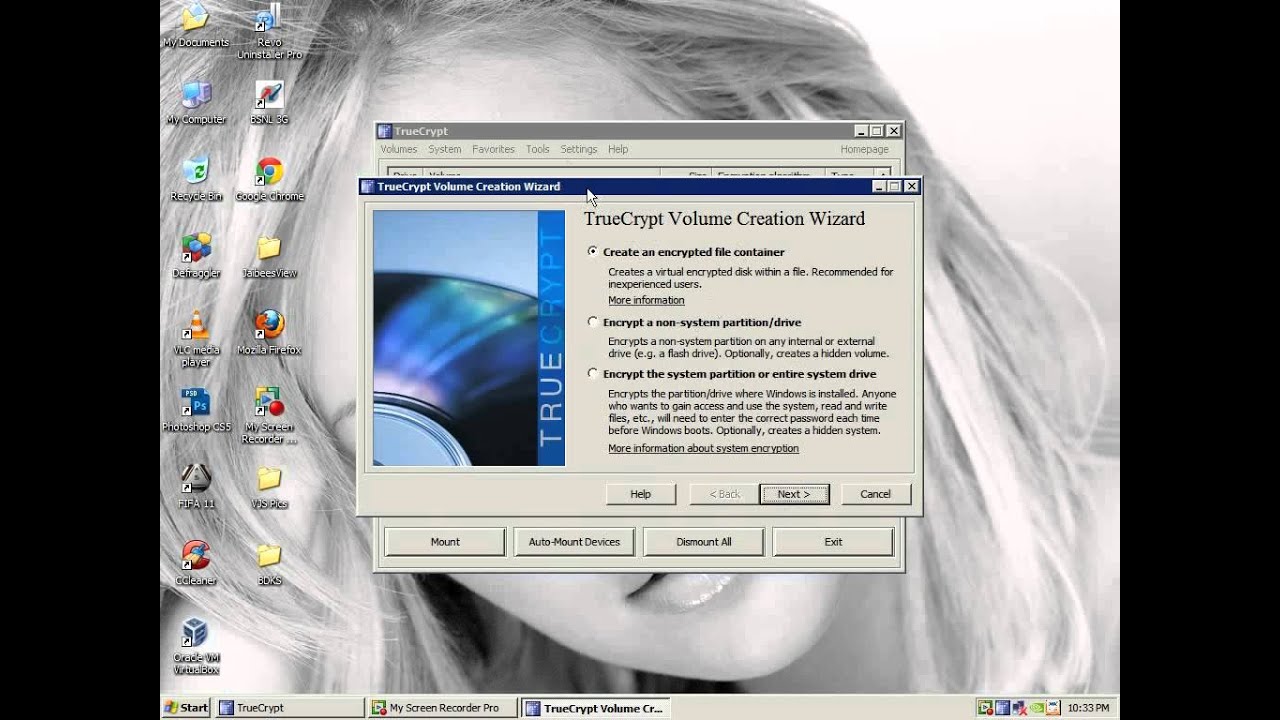Switch to TrueCrypt taskbar button

(290, 708)
